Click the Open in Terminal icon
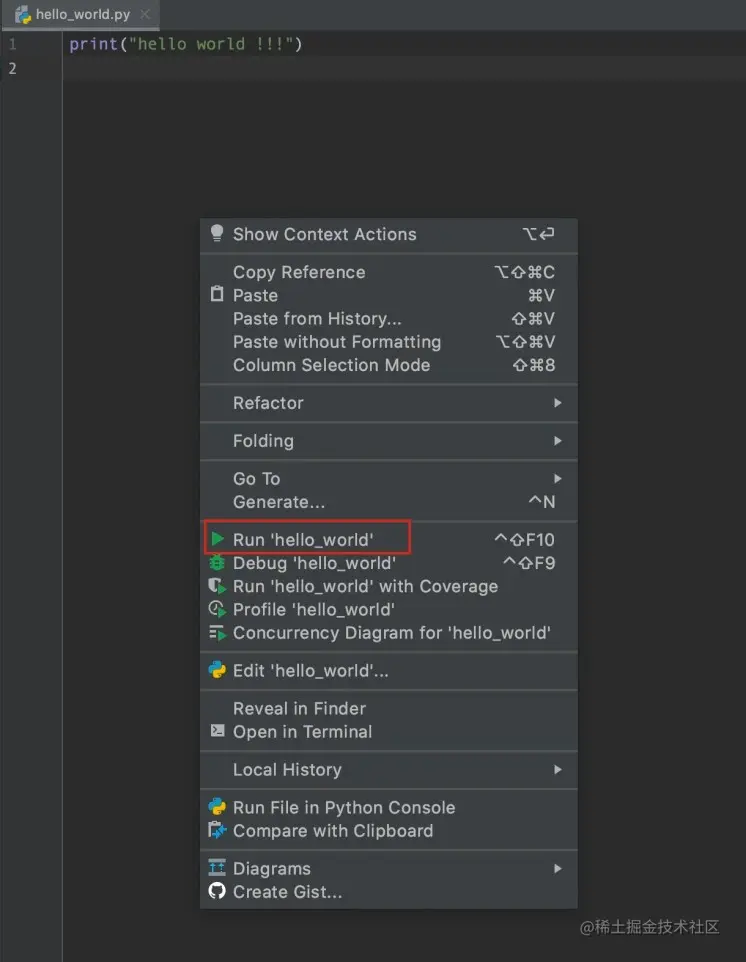The width and height of the screenshot is (746, 962). click(x=217, y=731)
